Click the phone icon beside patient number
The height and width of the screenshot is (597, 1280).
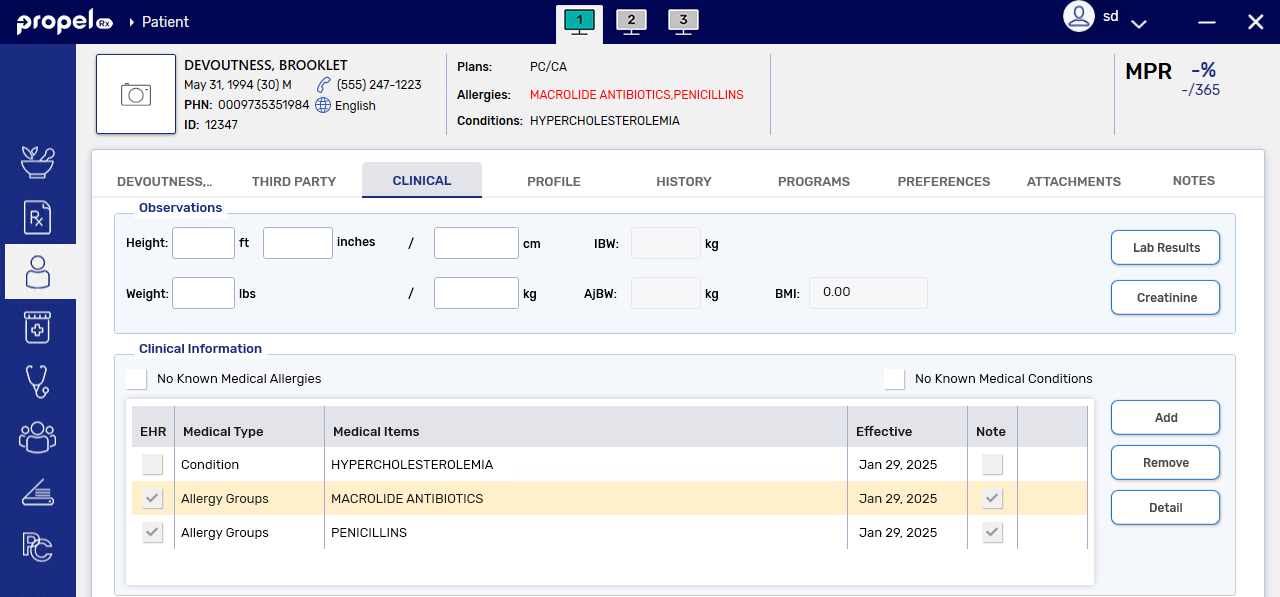coord(324,85)
